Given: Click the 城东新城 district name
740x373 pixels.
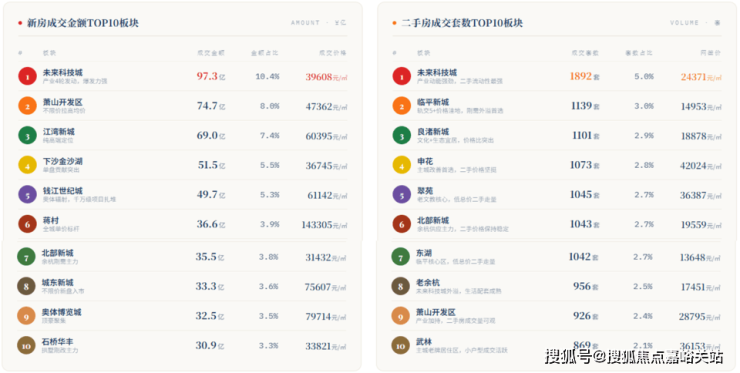Looking at the screenshot, I should 58,283.
